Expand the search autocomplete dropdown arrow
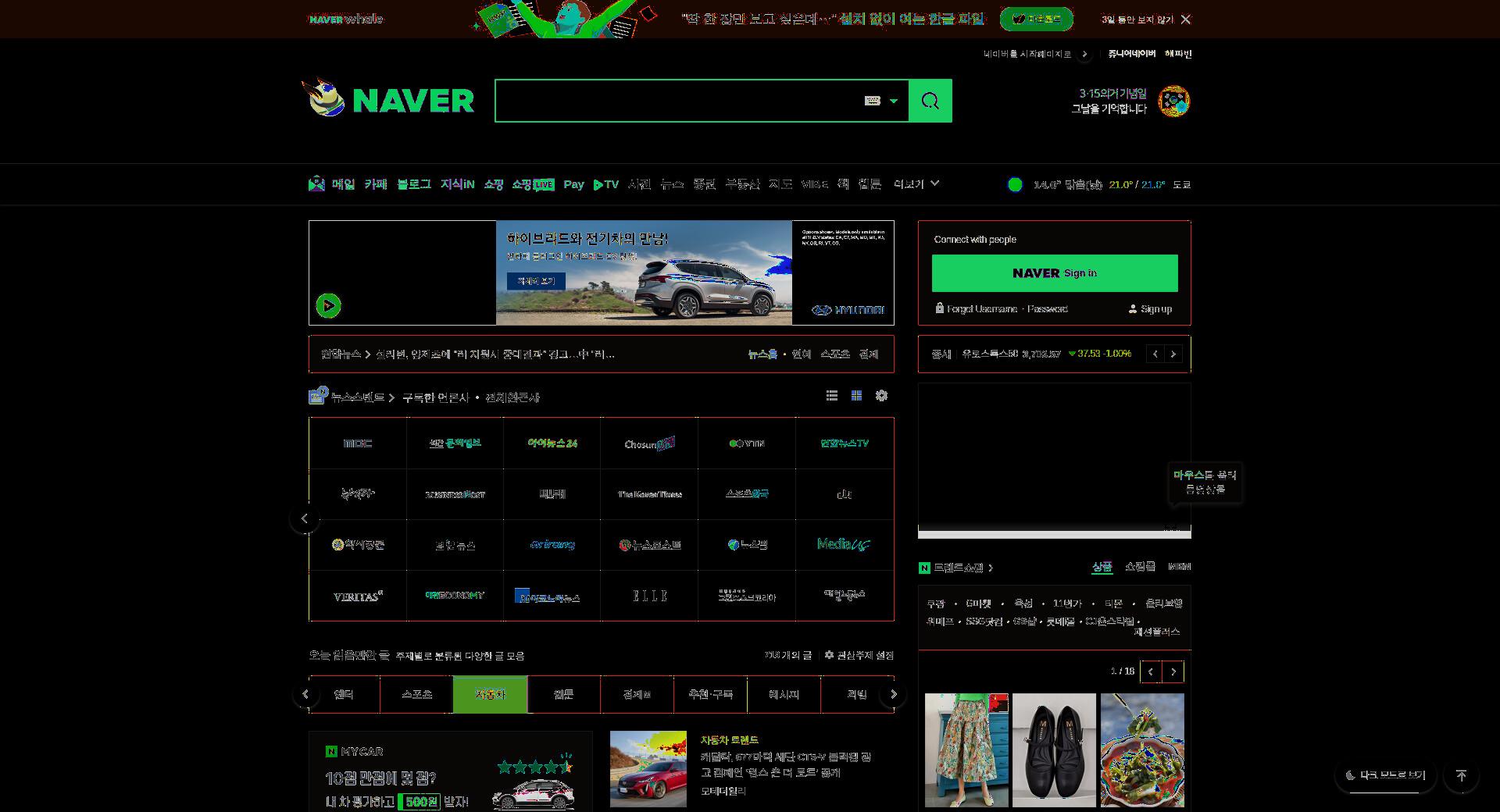 (x=894, y=101)
